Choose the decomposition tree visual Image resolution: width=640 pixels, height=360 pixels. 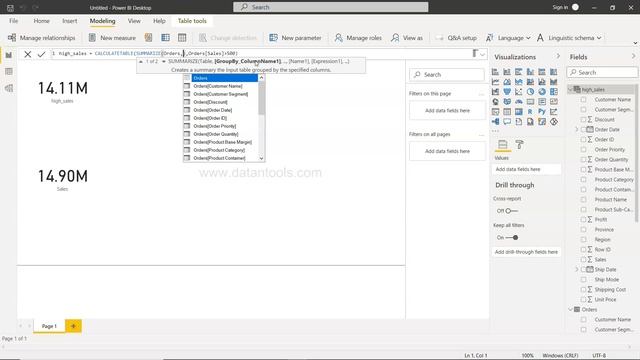coord(495,122)
